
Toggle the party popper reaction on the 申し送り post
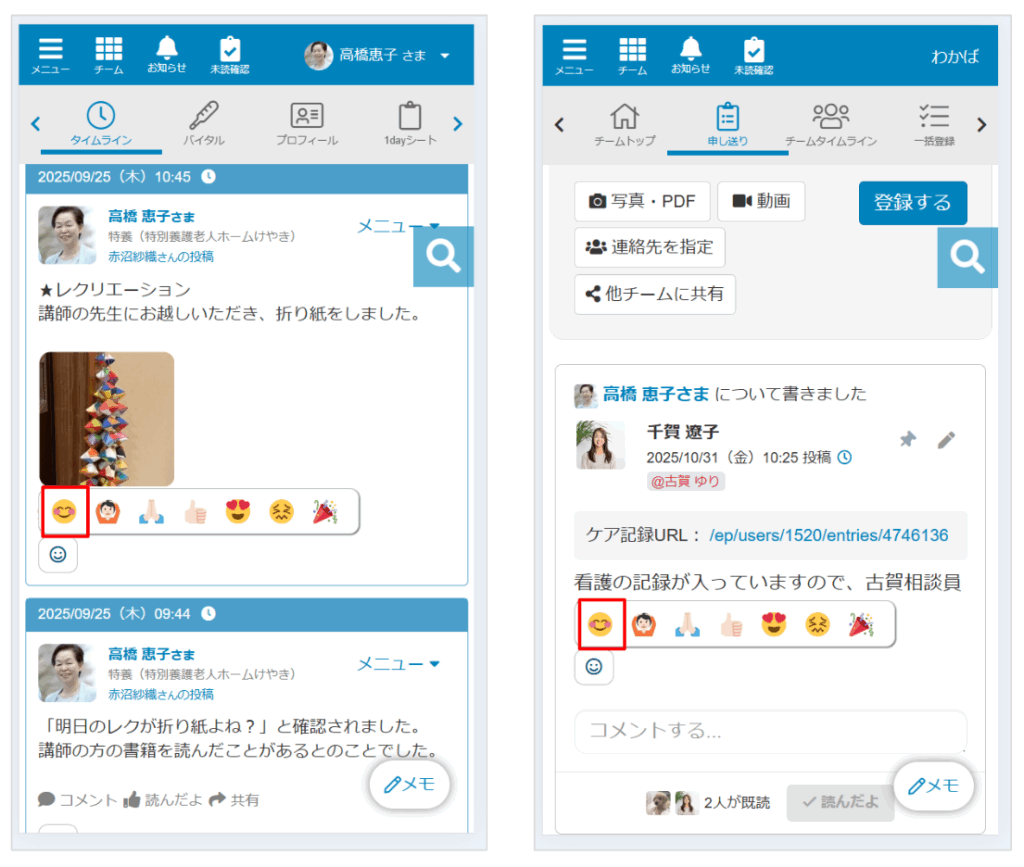pyautogui.click(x=859, y=624)
